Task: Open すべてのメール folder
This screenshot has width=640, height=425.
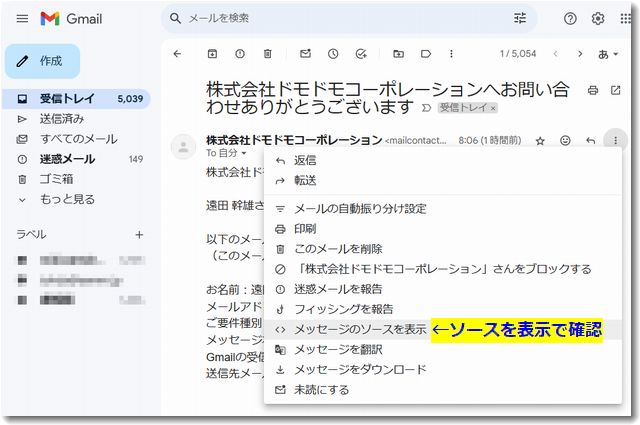Action: pos(76,139)
